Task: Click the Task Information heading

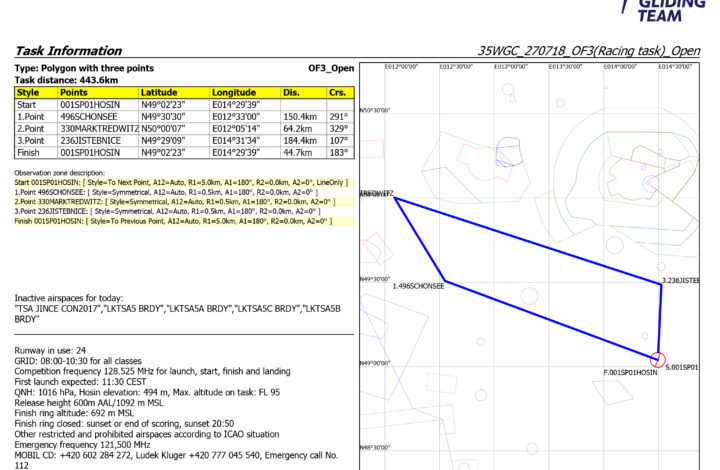Action: 66,51
